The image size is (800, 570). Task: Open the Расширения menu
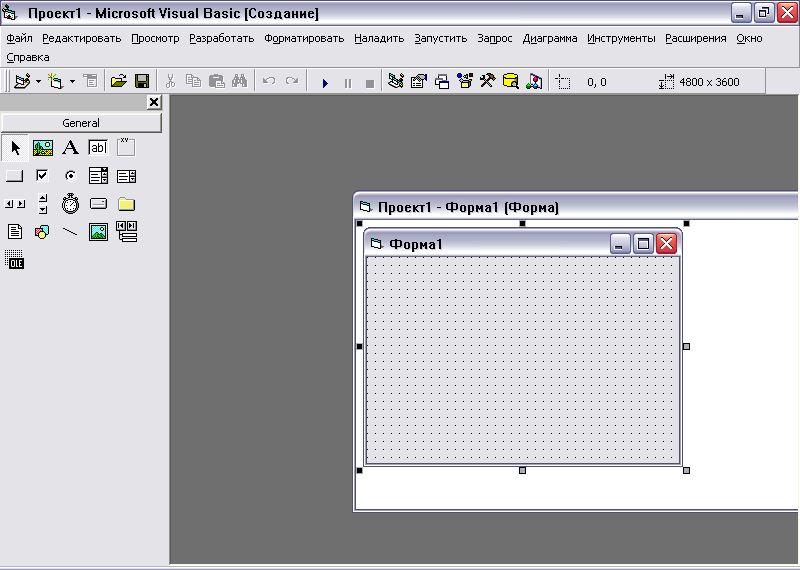point(695,38)
